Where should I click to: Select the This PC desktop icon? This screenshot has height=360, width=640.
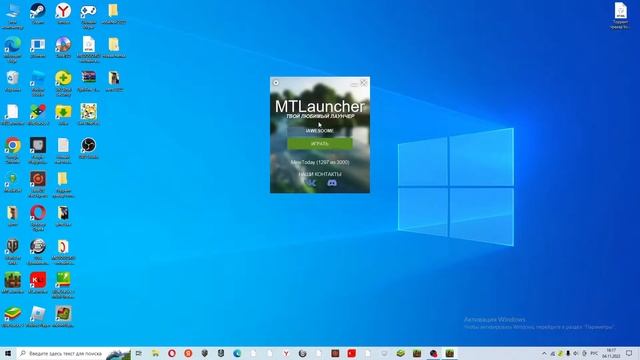pyautogui.click(x=13, y=16)
